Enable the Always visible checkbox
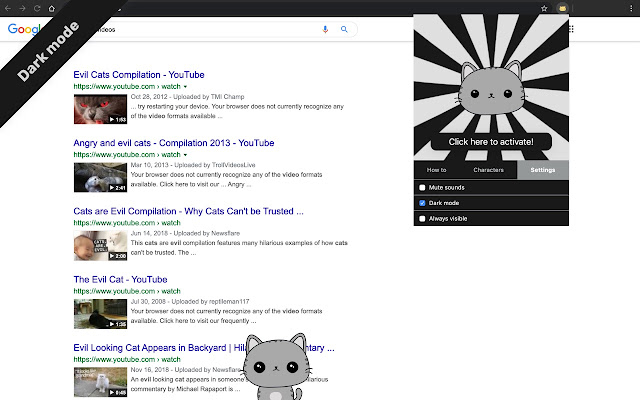This screenshot has width=640, height=400. (x=422, y=217)
